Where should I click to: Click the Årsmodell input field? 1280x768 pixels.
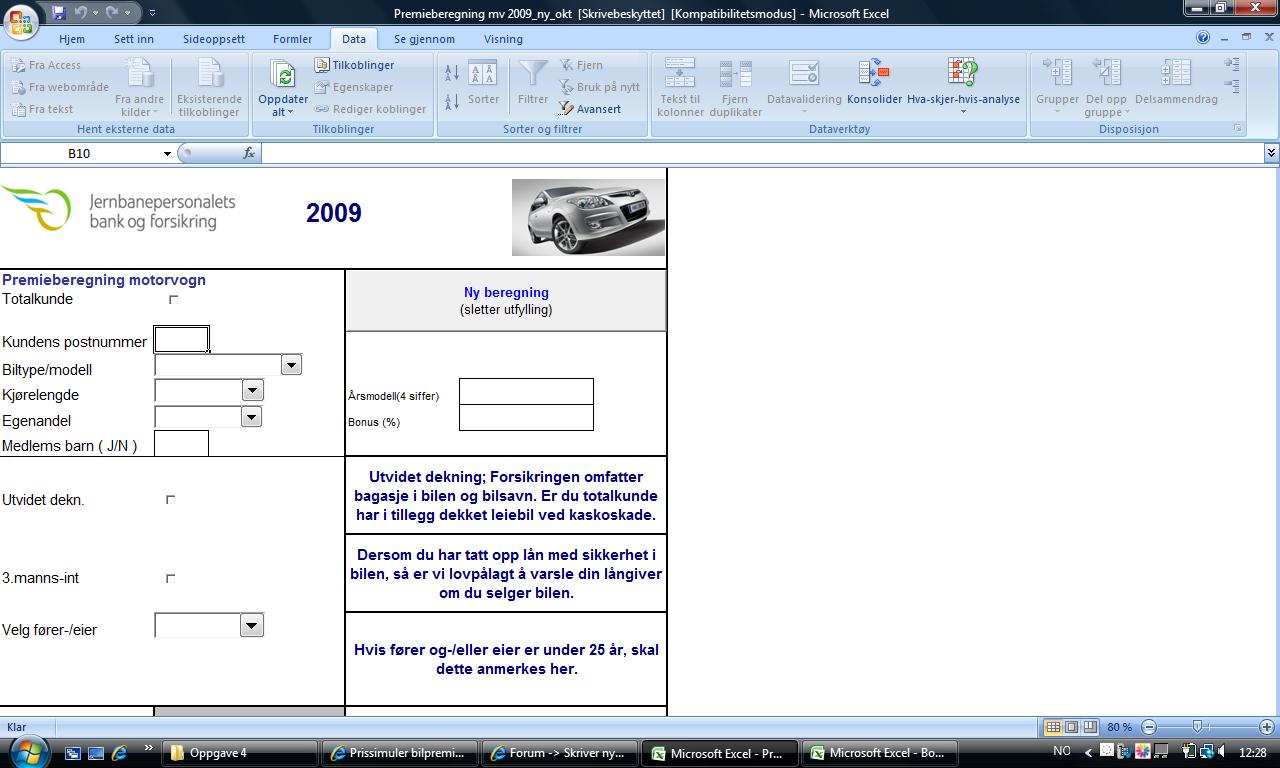526,392
